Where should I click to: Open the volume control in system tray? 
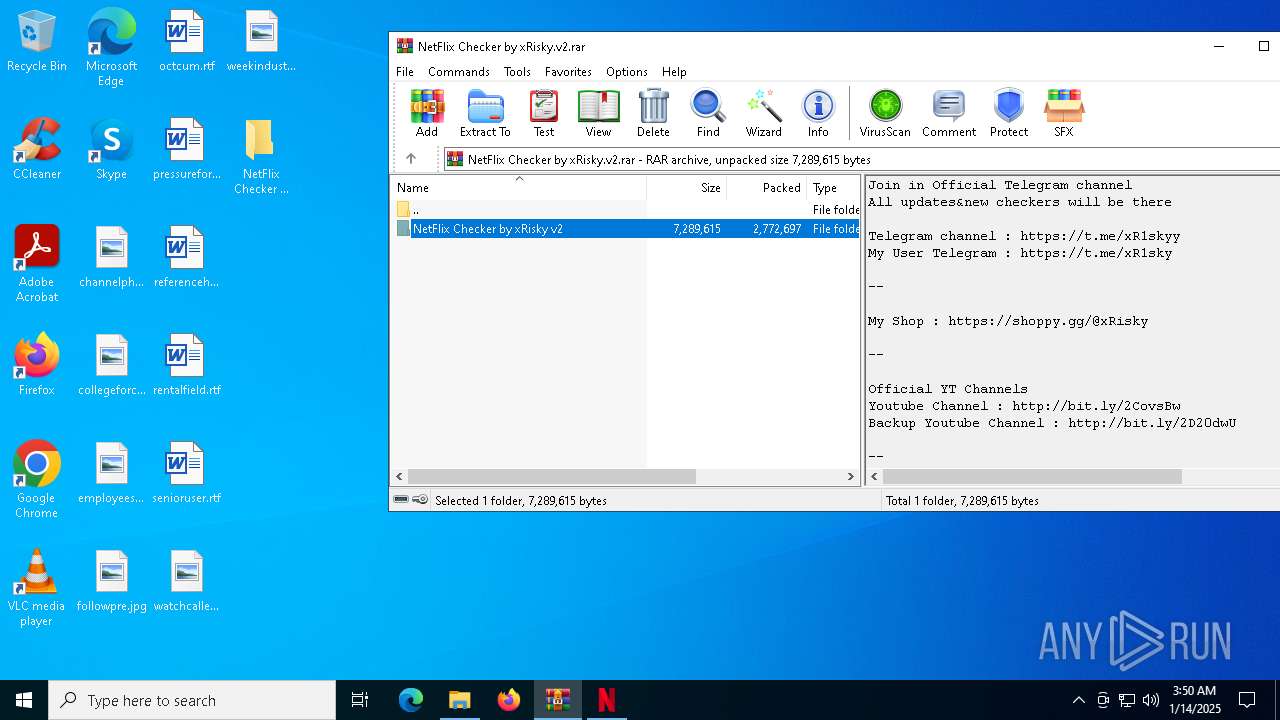1151,700
